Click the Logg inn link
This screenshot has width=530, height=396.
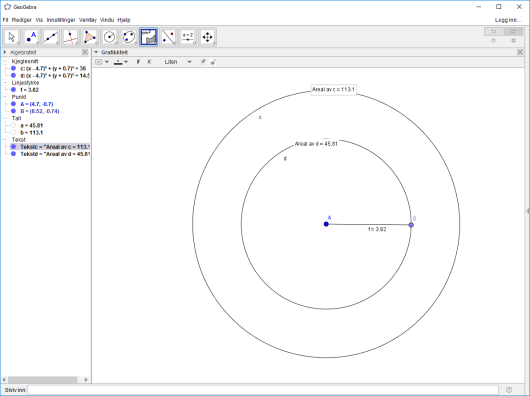[x=508, y=20]
